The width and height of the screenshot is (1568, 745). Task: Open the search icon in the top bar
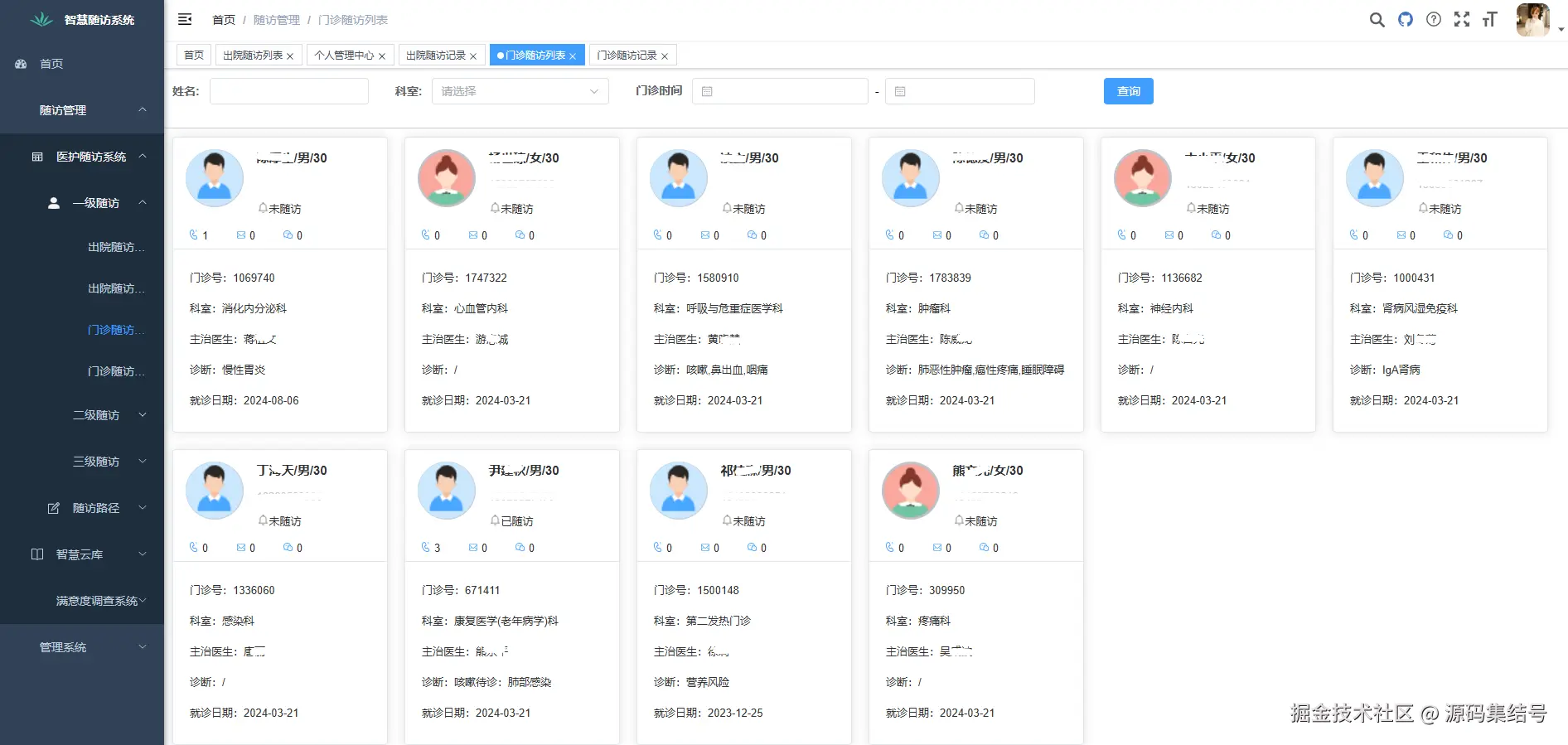(x=1377, y=19)
